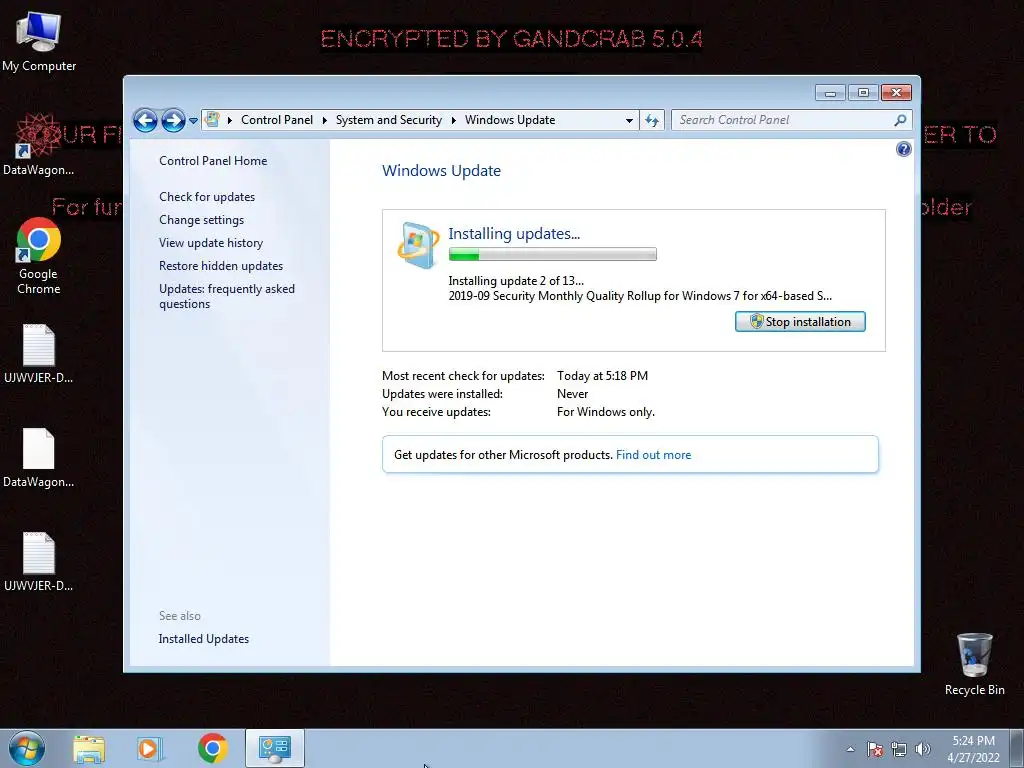This screenshot has width=1024, height=768.
Task: Select bottom UJWVJER-D text file icon
Action: click(39, 562)
